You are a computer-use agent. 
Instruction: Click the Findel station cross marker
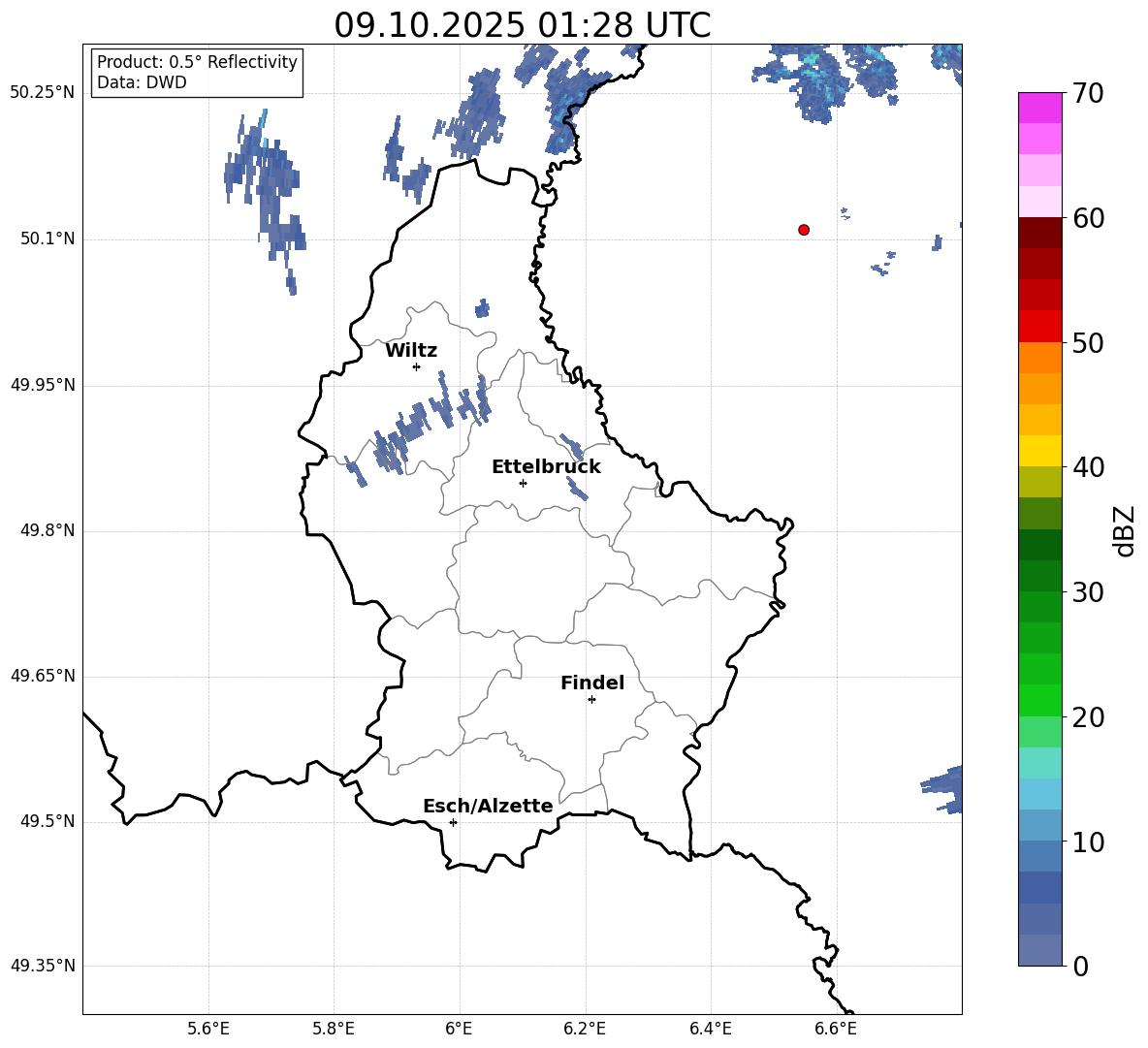pos(591,700)
